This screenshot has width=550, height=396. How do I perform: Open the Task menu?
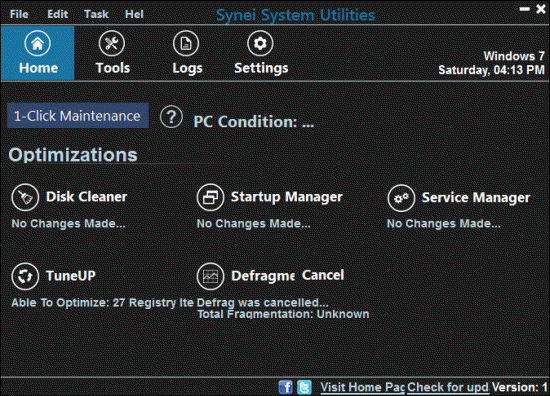click(96, 14)
